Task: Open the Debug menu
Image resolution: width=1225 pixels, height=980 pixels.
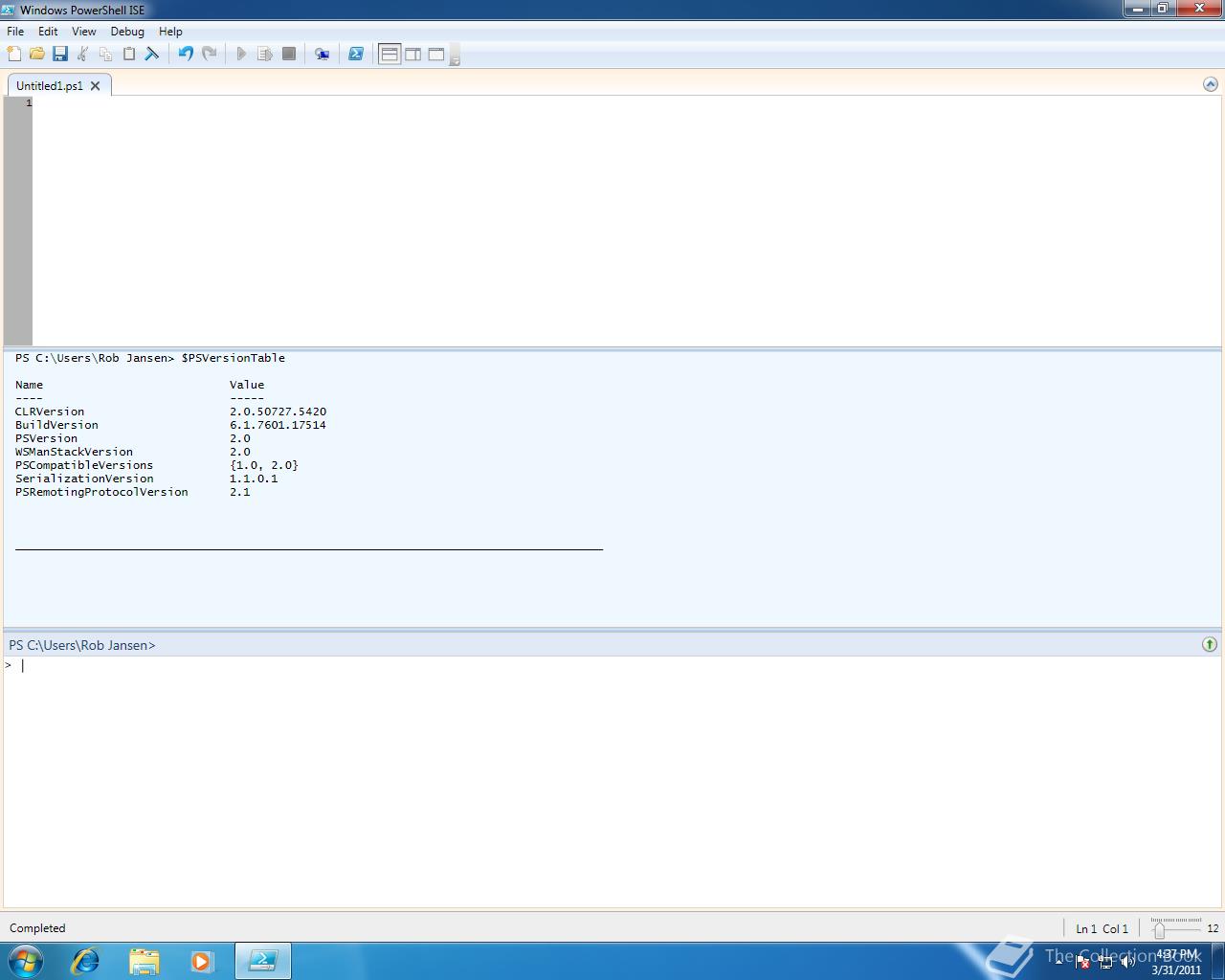Action: tap(127, 32)
